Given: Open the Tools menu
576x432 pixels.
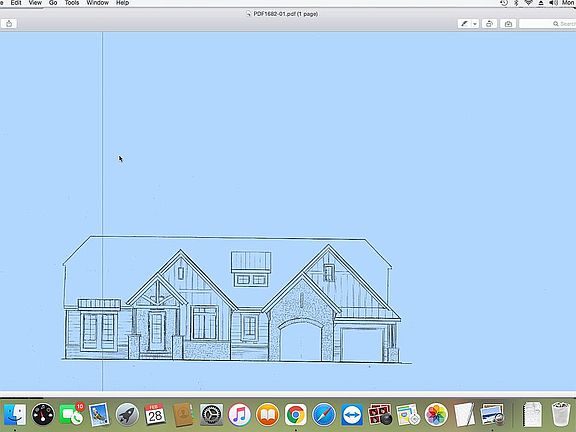Looking at the screenshot, I should [72, 3].
